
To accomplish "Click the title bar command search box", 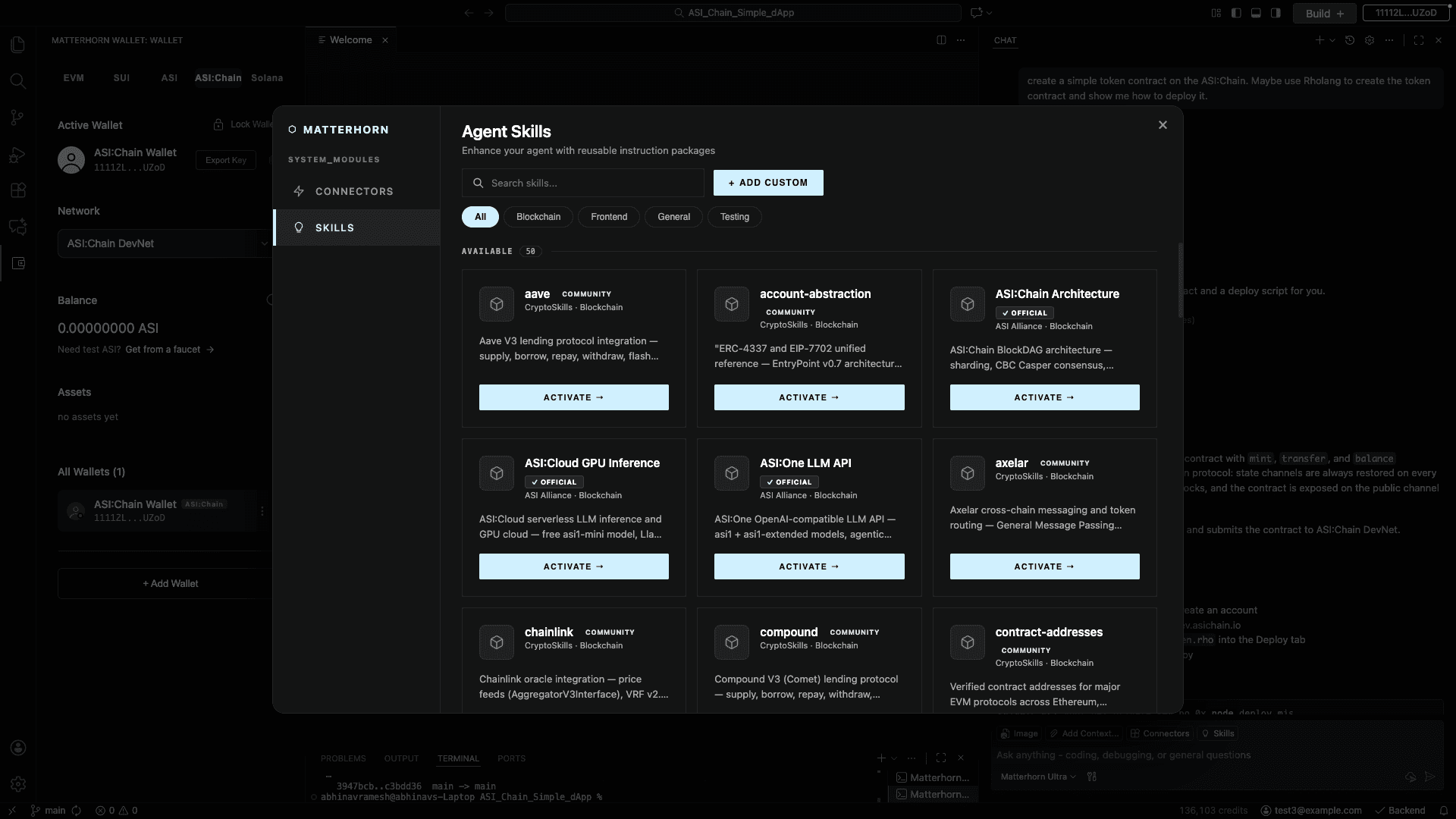I will click(733, 13).
